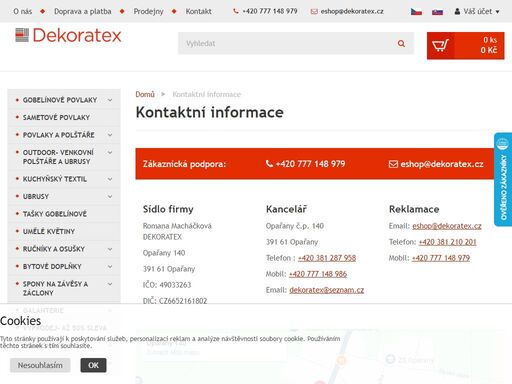Click Reklamace Telefon +420 381 210 201

(447, 242)
